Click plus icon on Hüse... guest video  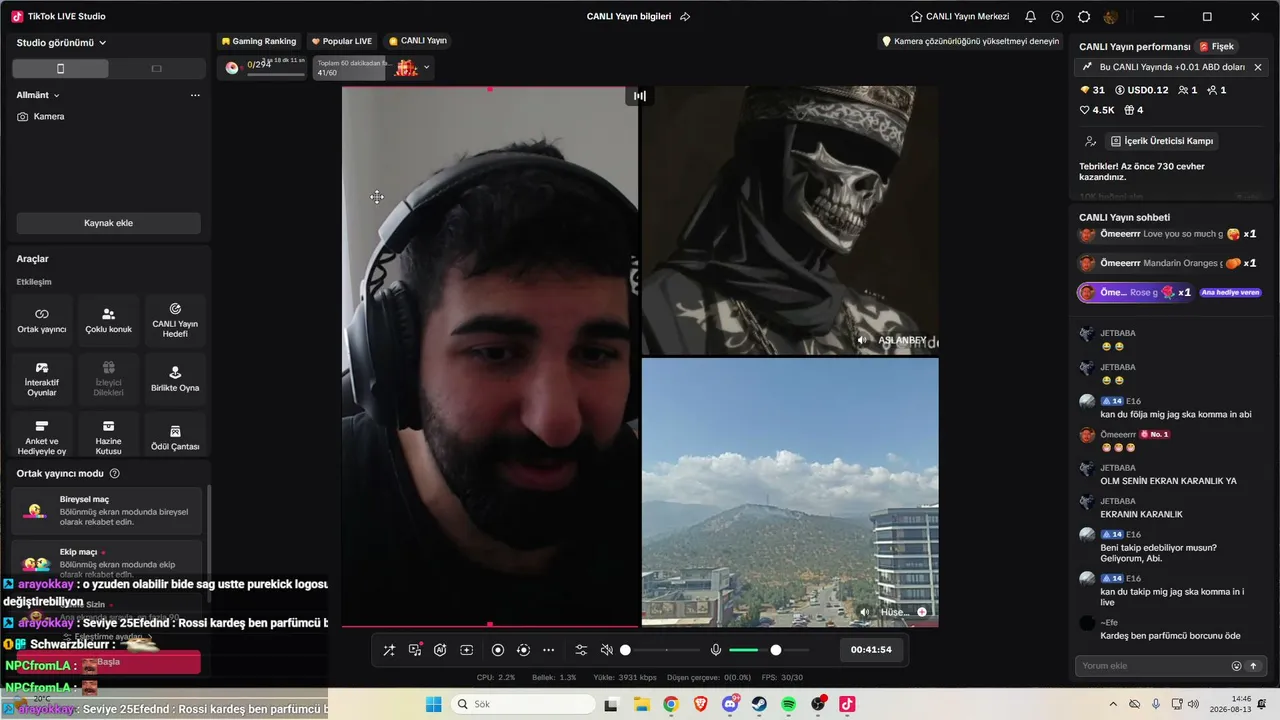click(922, 612)
